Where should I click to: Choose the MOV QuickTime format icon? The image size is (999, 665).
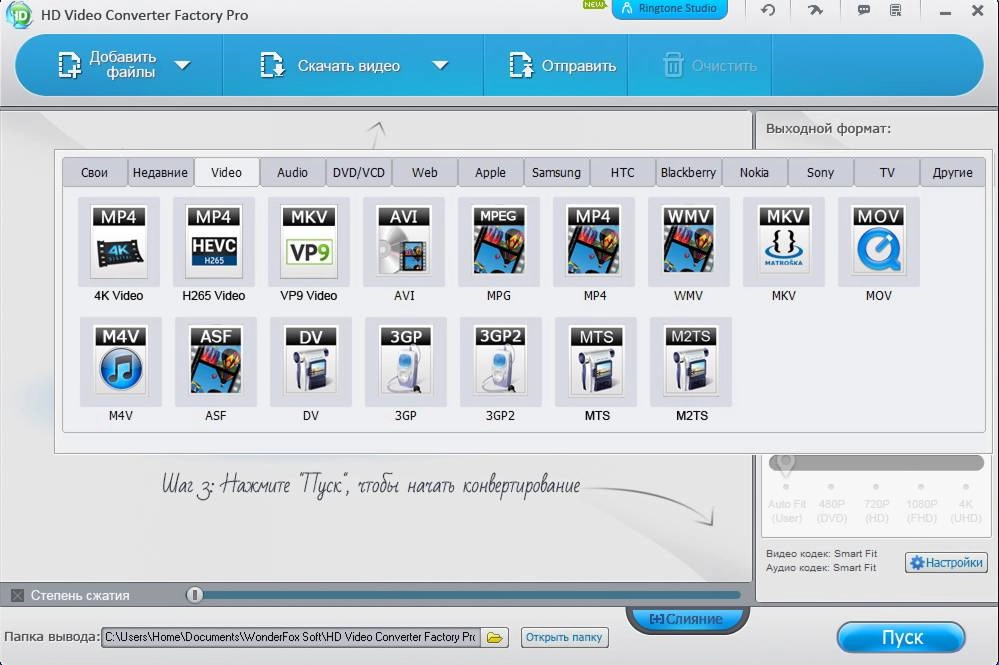[x=879, y=242]
